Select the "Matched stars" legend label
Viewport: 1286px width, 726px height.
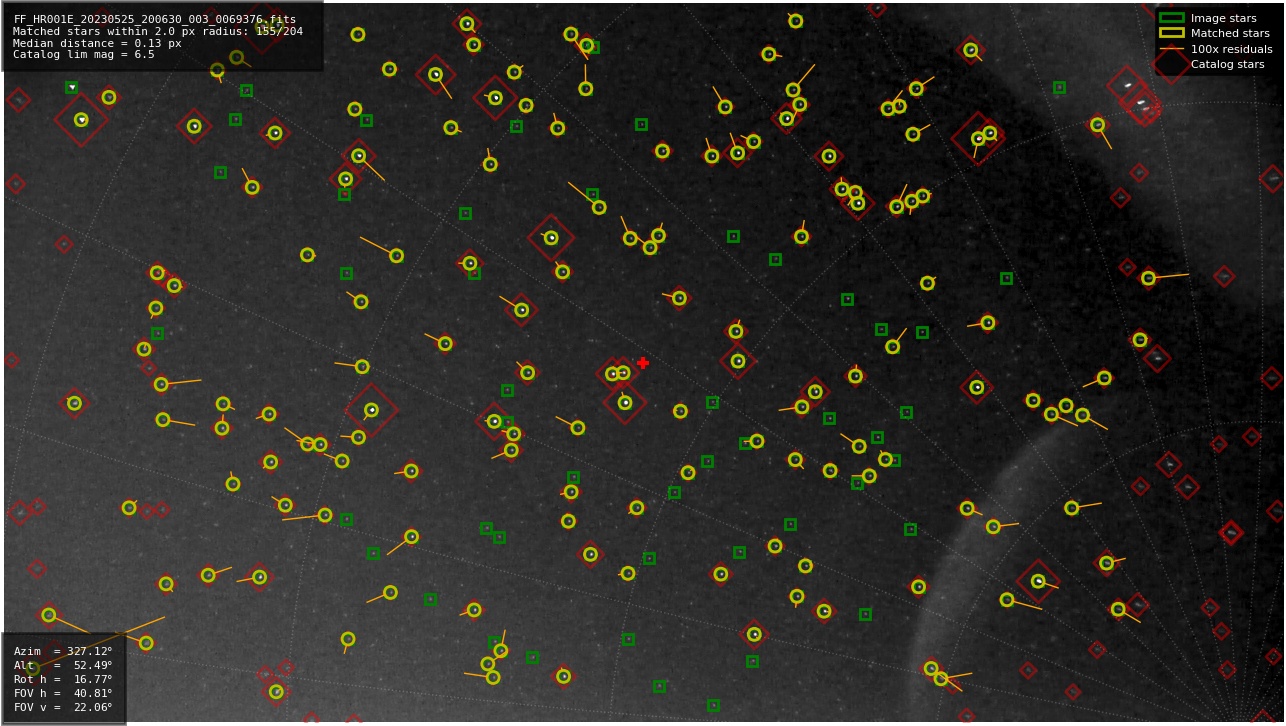click(x=1229, y=33)
